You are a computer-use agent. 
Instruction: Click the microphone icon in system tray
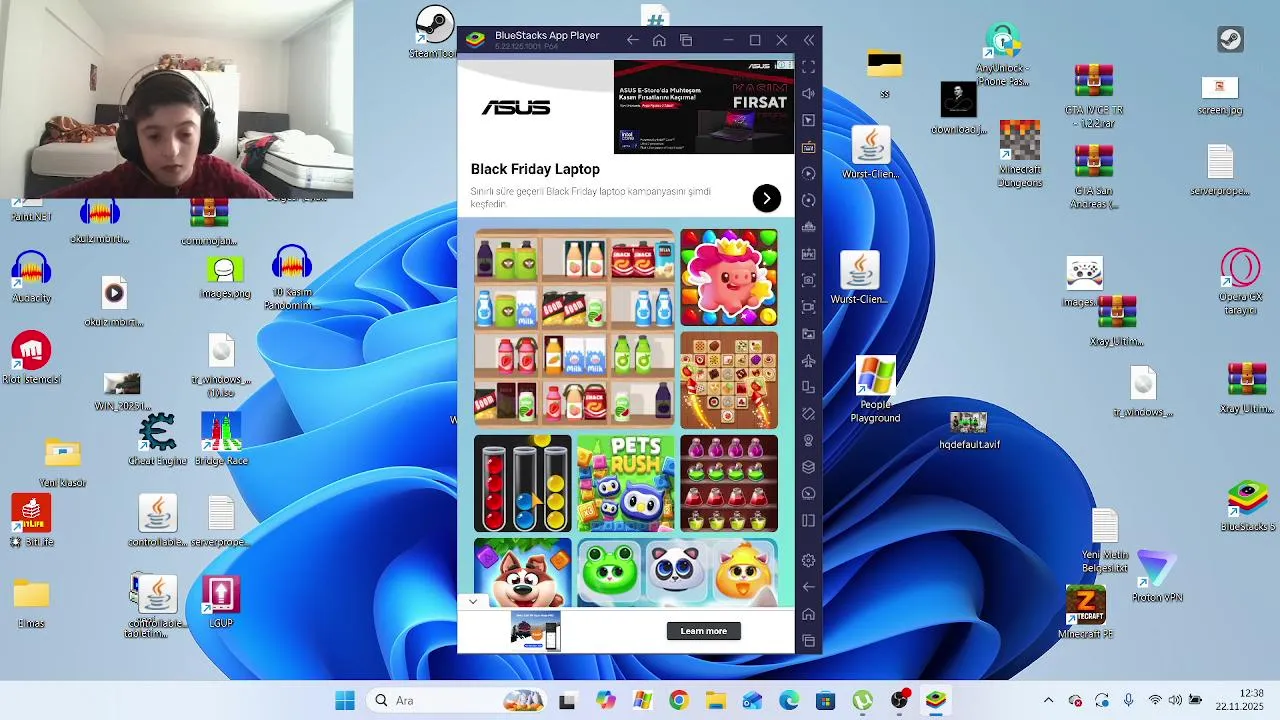(1128, 700)
